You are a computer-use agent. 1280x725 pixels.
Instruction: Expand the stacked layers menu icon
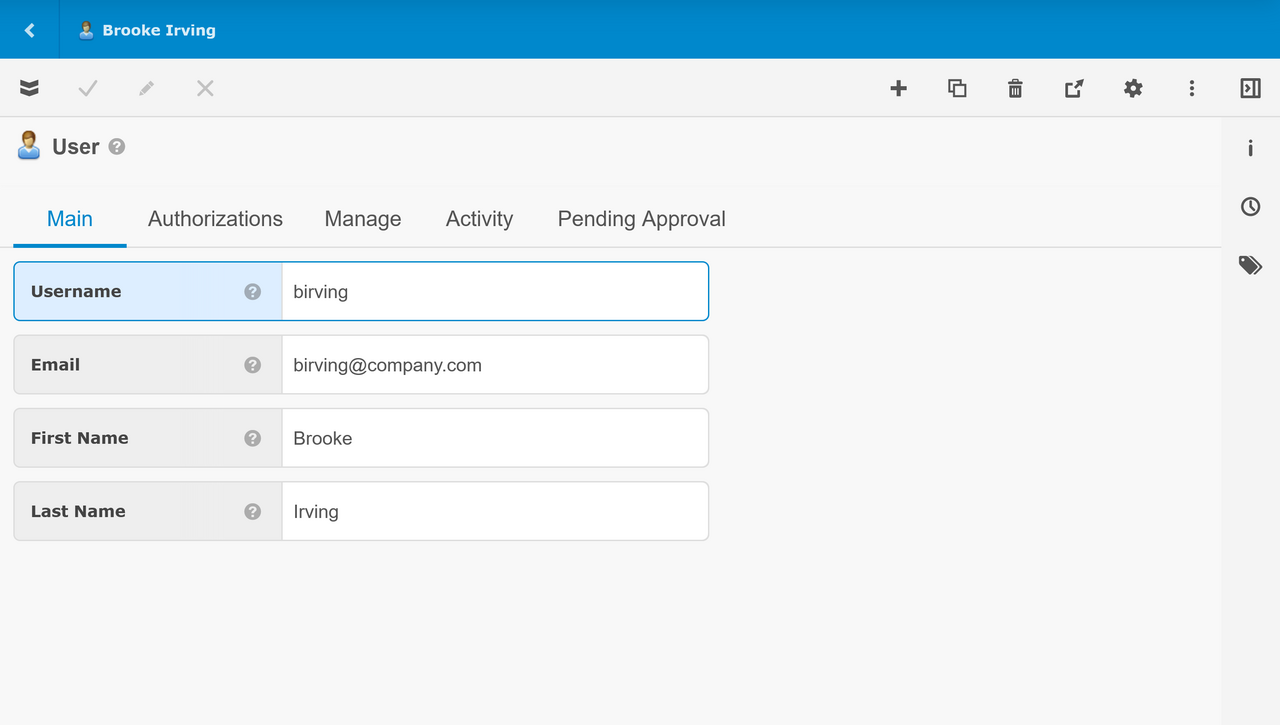[29, 88]
